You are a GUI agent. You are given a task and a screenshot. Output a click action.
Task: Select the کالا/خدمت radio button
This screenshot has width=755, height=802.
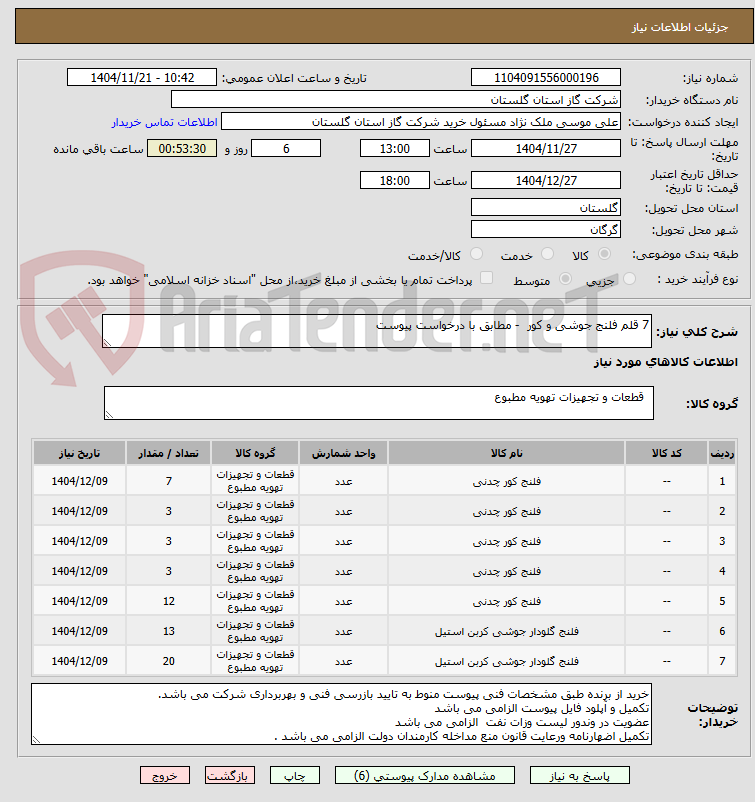(476, 253)
